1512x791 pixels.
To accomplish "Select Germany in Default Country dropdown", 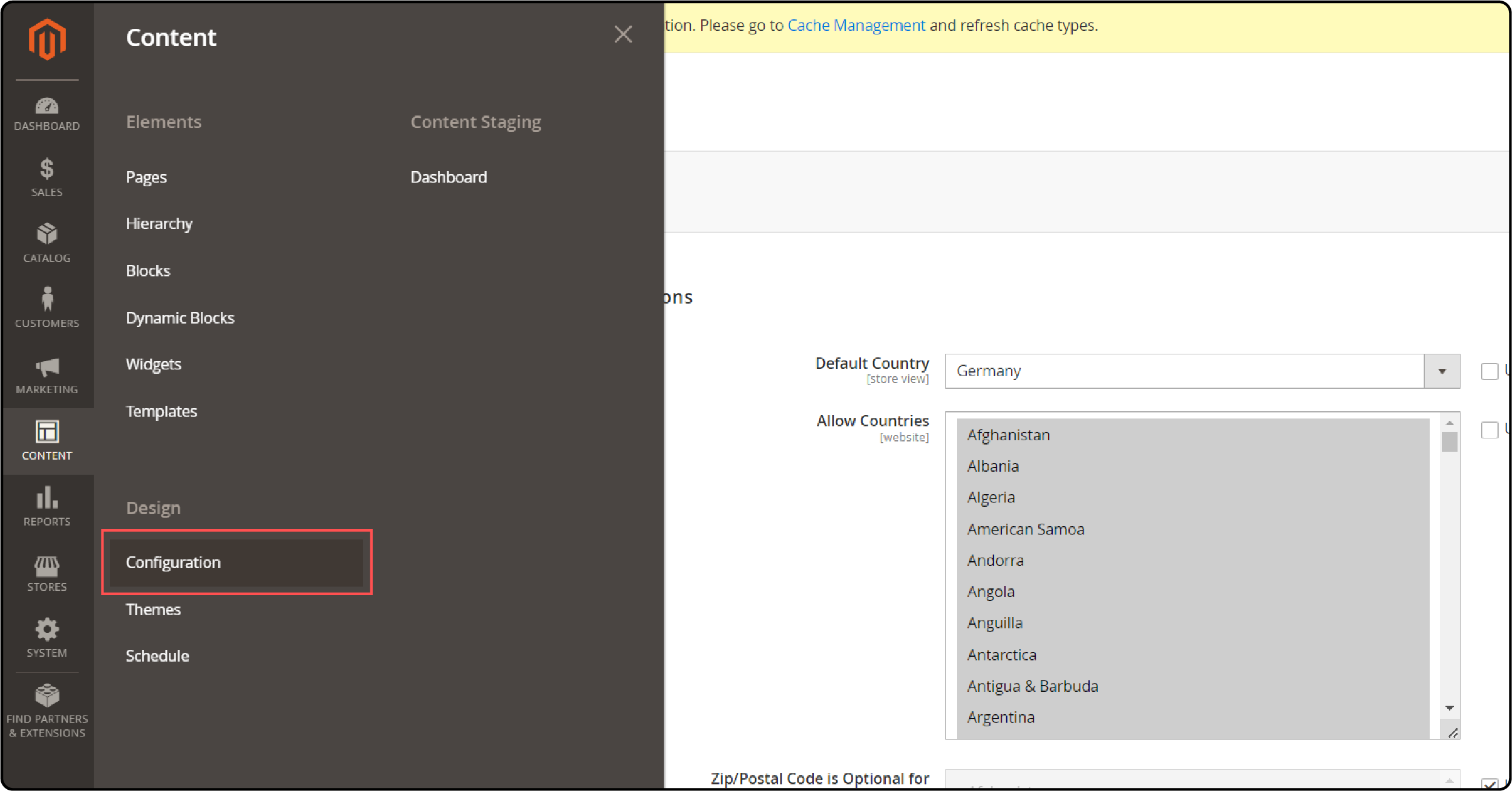I will [1190, 370].
